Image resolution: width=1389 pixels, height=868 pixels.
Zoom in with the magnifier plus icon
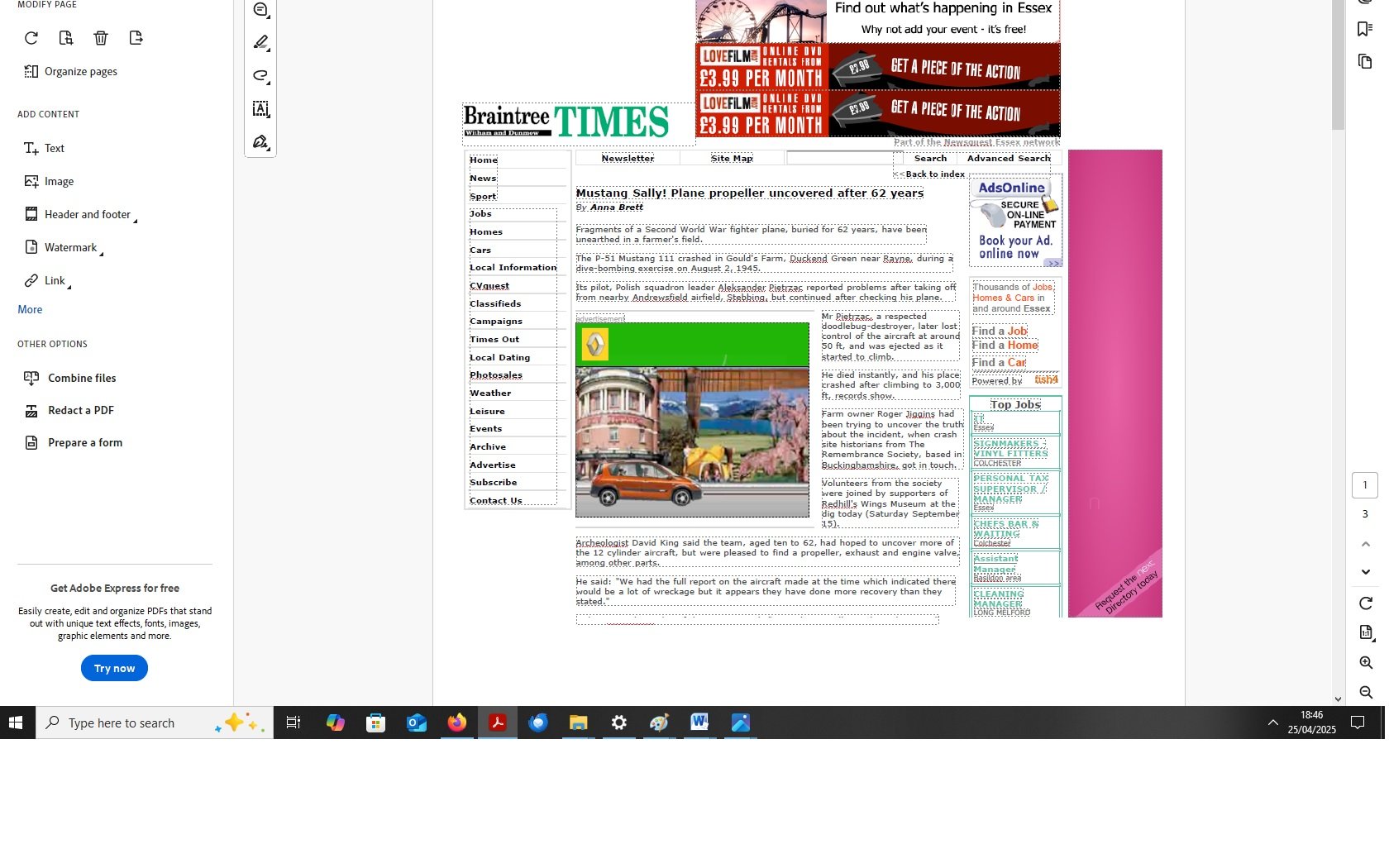click(1366, 663)
